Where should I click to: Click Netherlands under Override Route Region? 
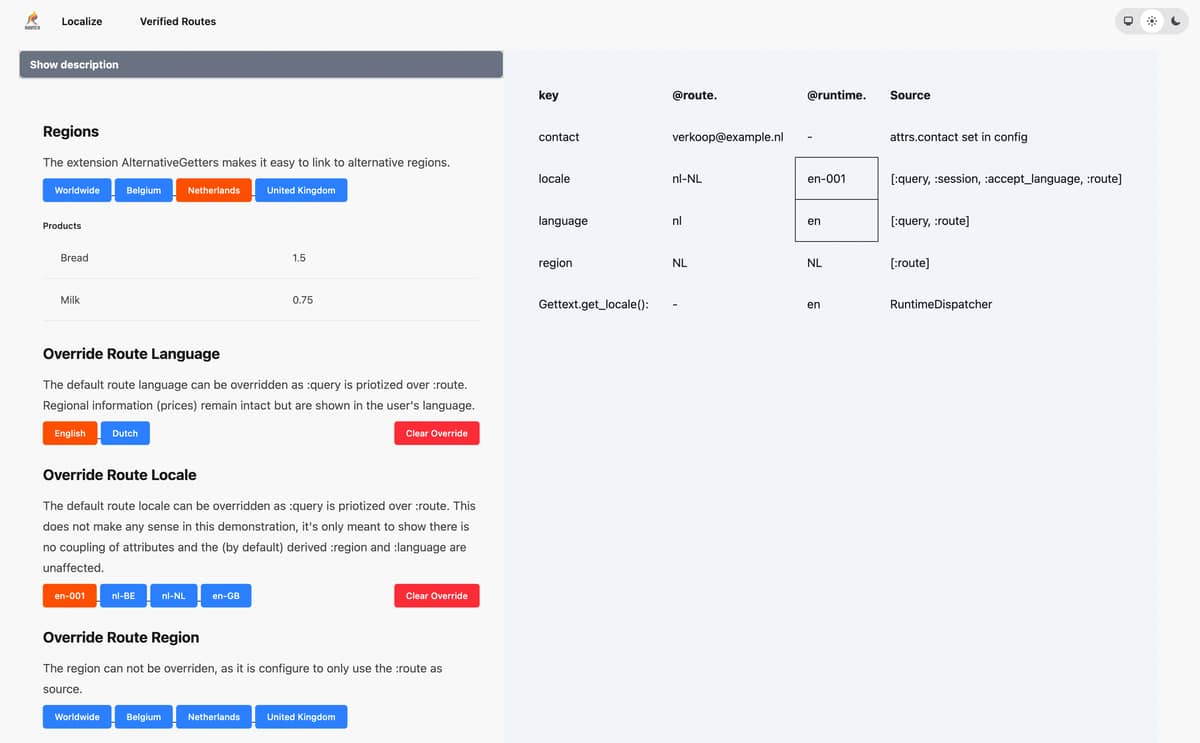214,717
